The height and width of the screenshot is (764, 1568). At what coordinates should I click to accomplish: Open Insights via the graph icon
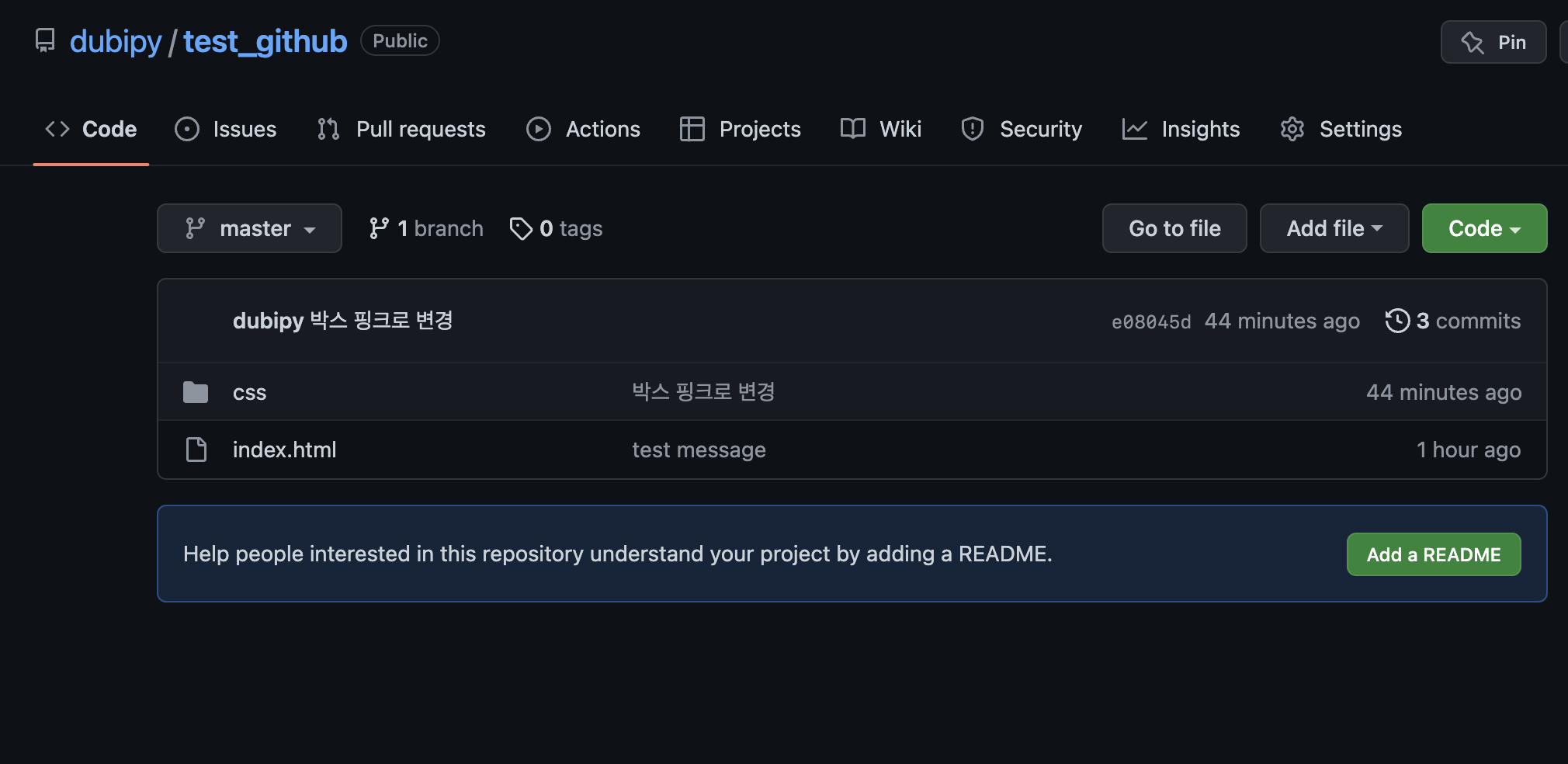(1134, 129)
